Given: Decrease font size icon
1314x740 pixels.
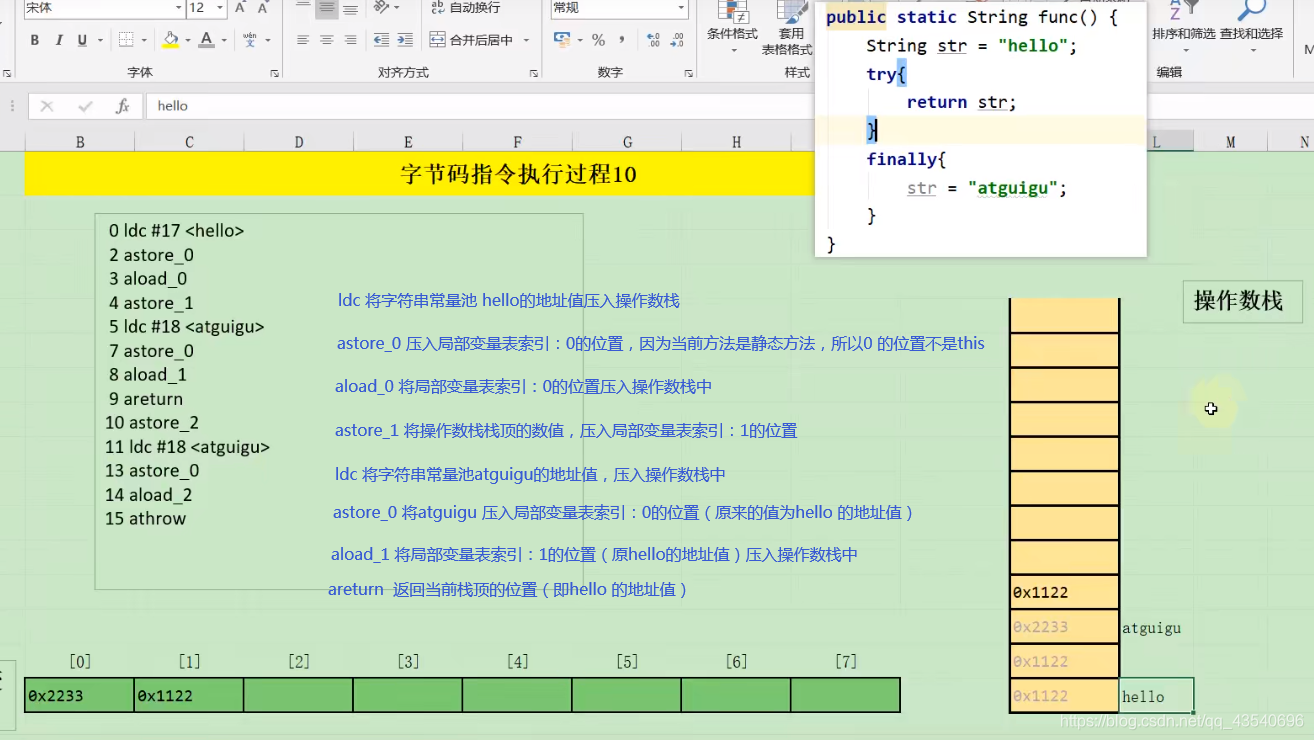Looking at the screenshot, I should pos(263,8).
